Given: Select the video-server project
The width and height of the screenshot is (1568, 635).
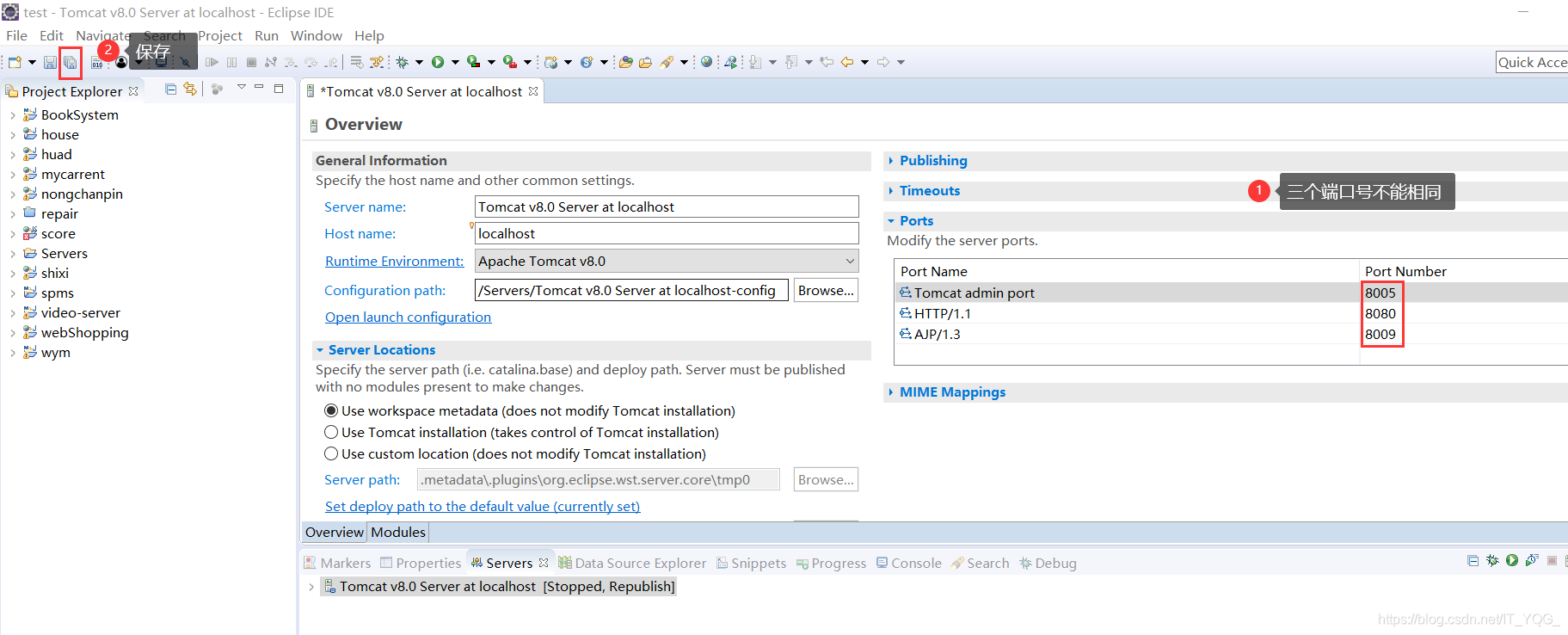Looking at the screenshot, I should (x=80, y=312).
